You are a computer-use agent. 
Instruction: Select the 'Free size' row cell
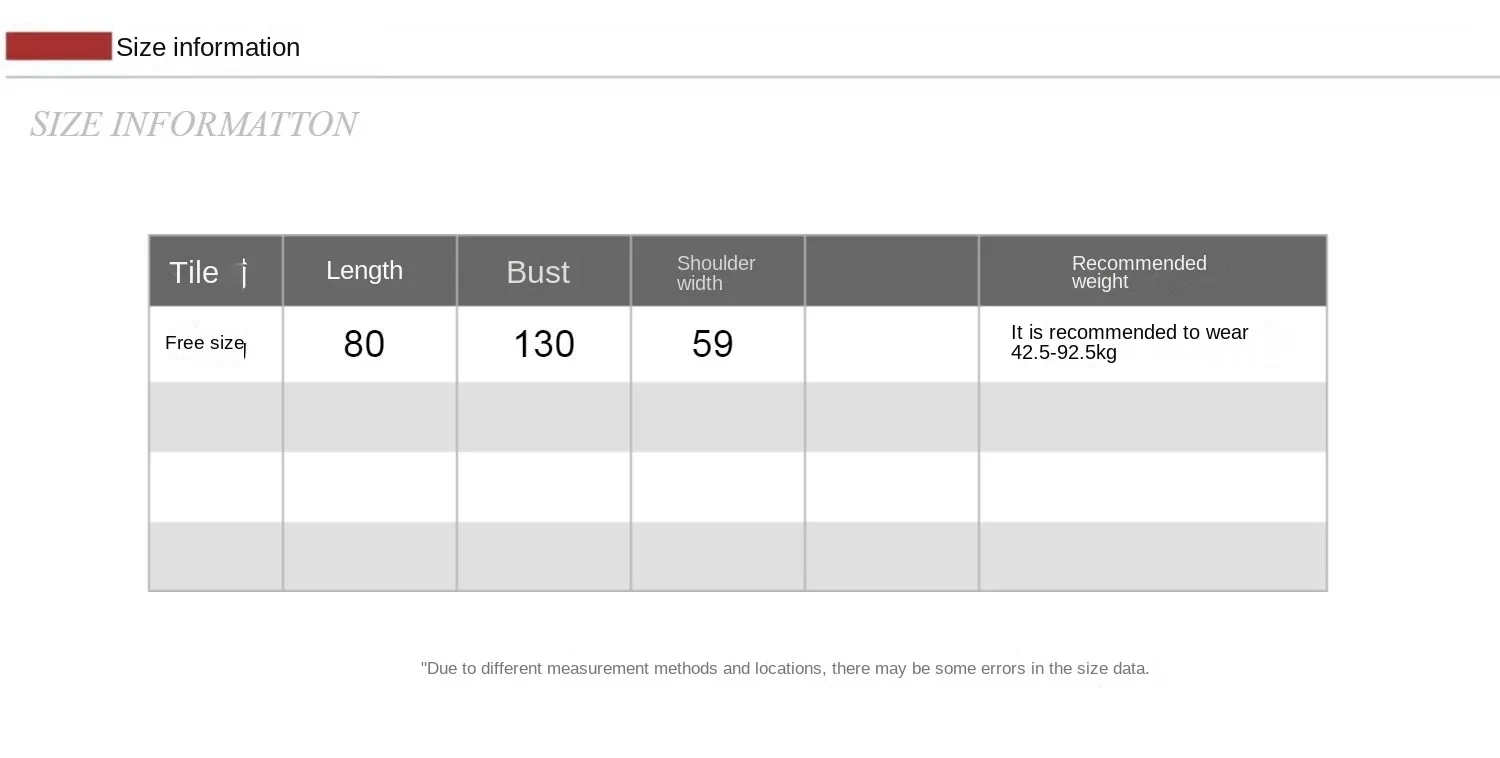tap(216, 344)
